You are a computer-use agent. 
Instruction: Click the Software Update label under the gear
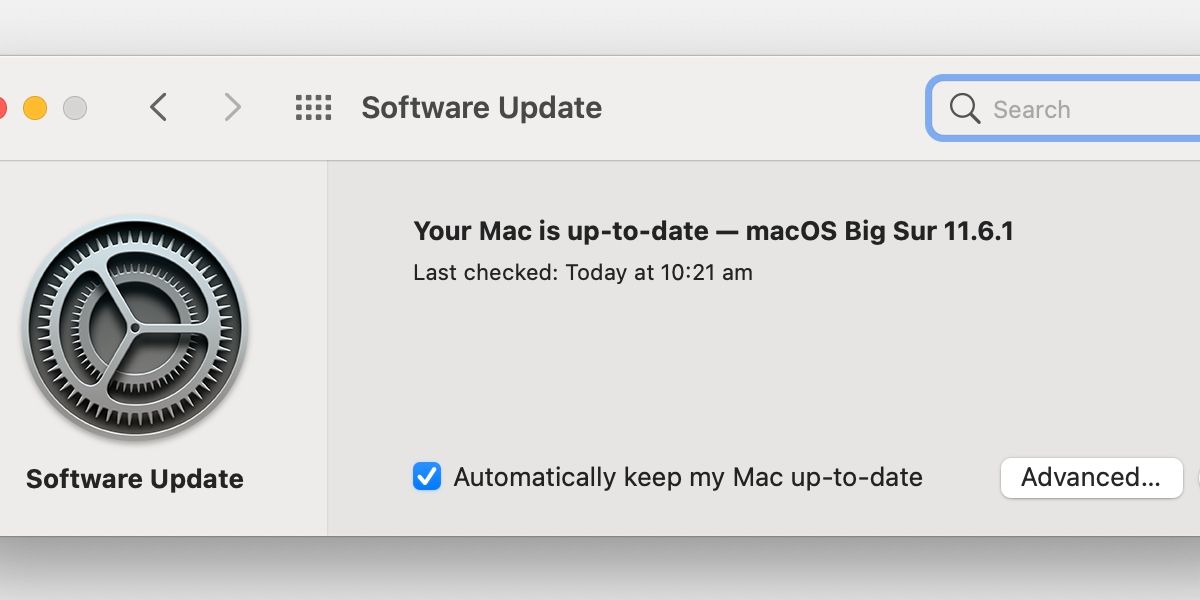coord(134,479)
